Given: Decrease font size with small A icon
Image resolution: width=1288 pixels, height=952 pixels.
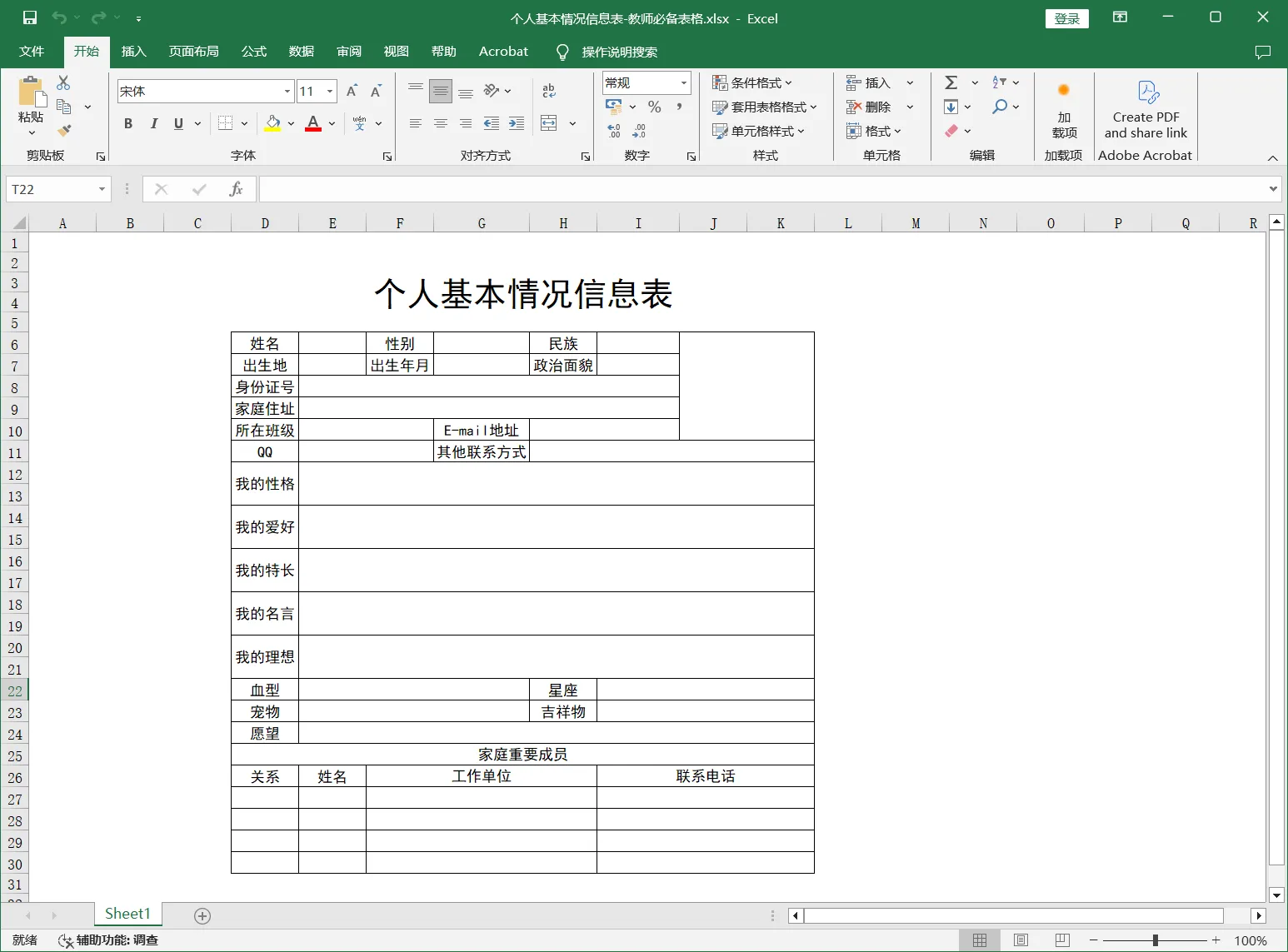Looking at the screenshot, I should (x=376, y=91).
